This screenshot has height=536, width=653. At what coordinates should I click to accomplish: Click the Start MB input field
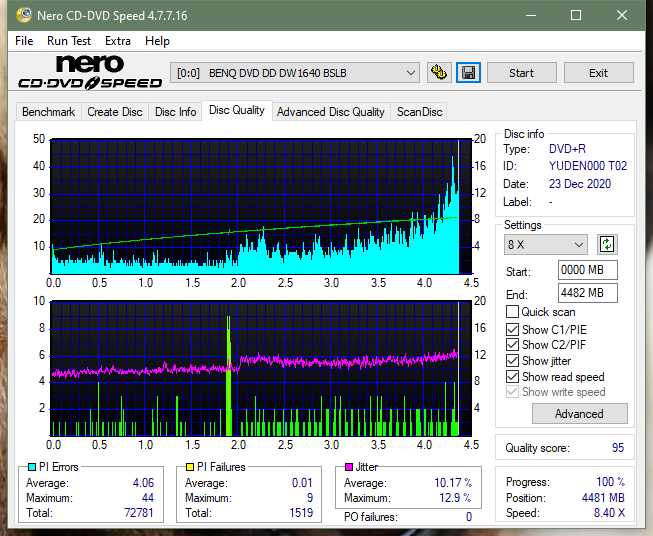coord(588,270)
